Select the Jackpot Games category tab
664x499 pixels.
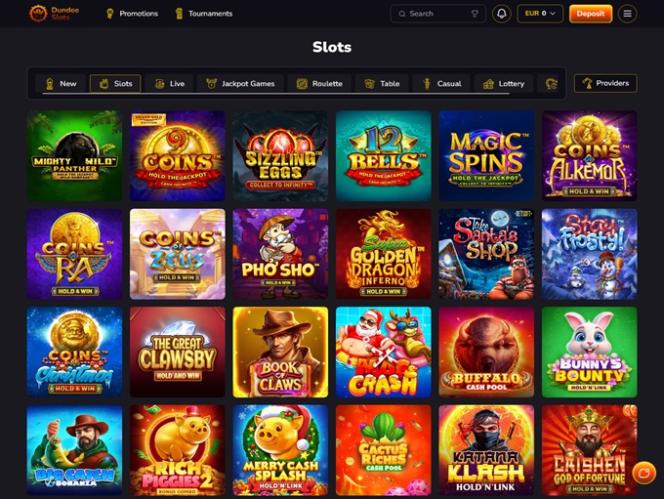(x=240, y=84)
